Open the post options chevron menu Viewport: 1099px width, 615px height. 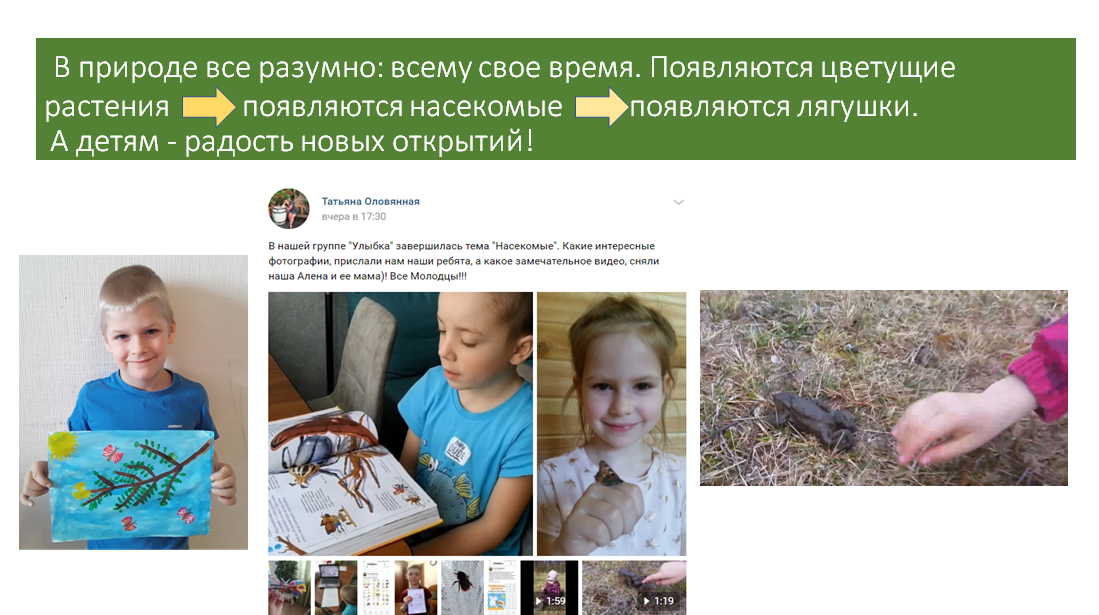(x=678, y=202)
